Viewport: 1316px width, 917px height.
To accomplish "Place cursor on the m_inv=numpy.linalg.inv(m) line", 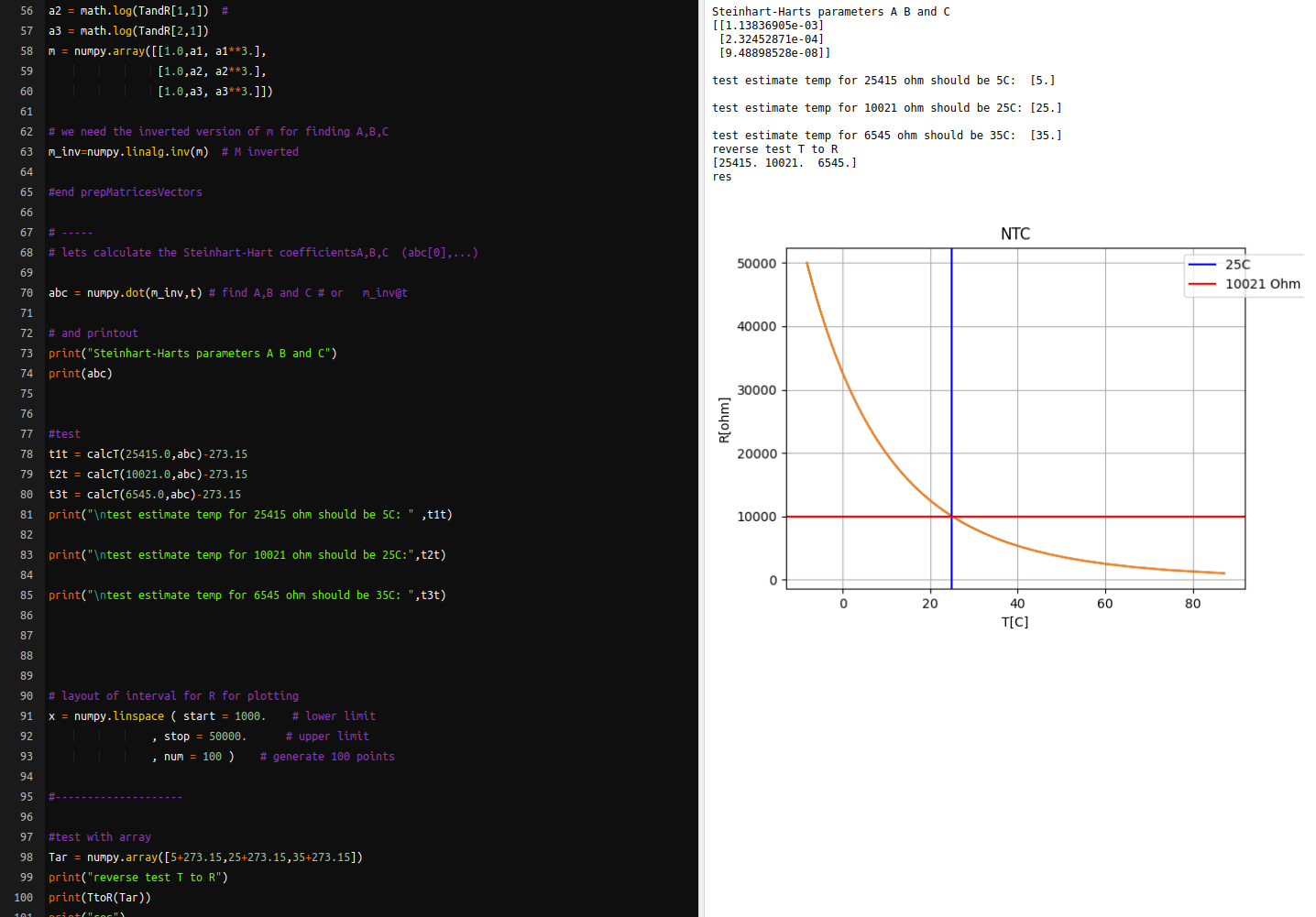I will click(128, 152).
